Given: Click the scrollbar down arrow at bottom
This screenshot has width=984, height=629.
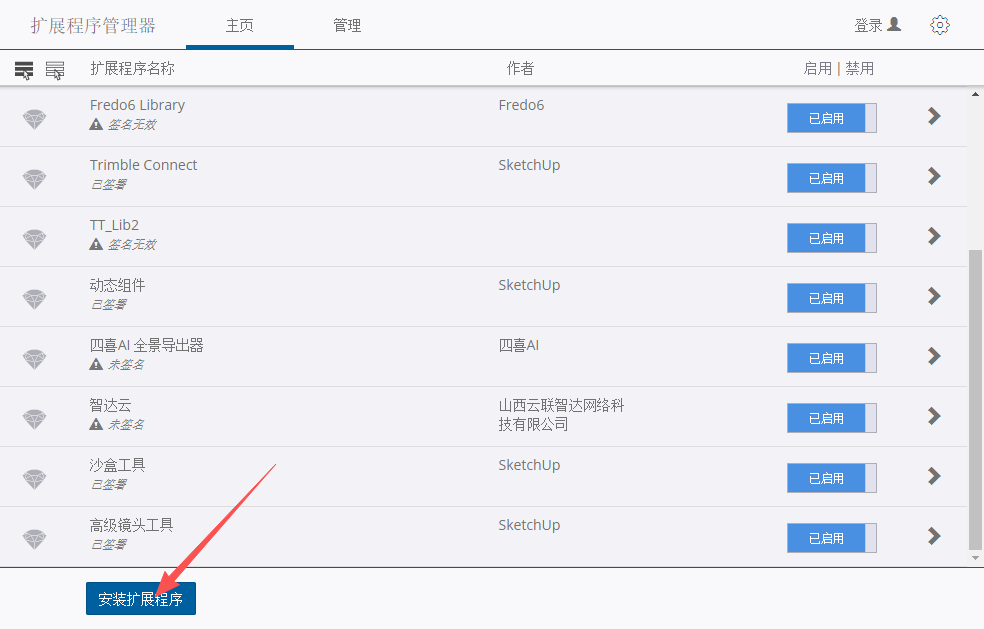Looking at the screenshot, I should click(x=976, y=558).
